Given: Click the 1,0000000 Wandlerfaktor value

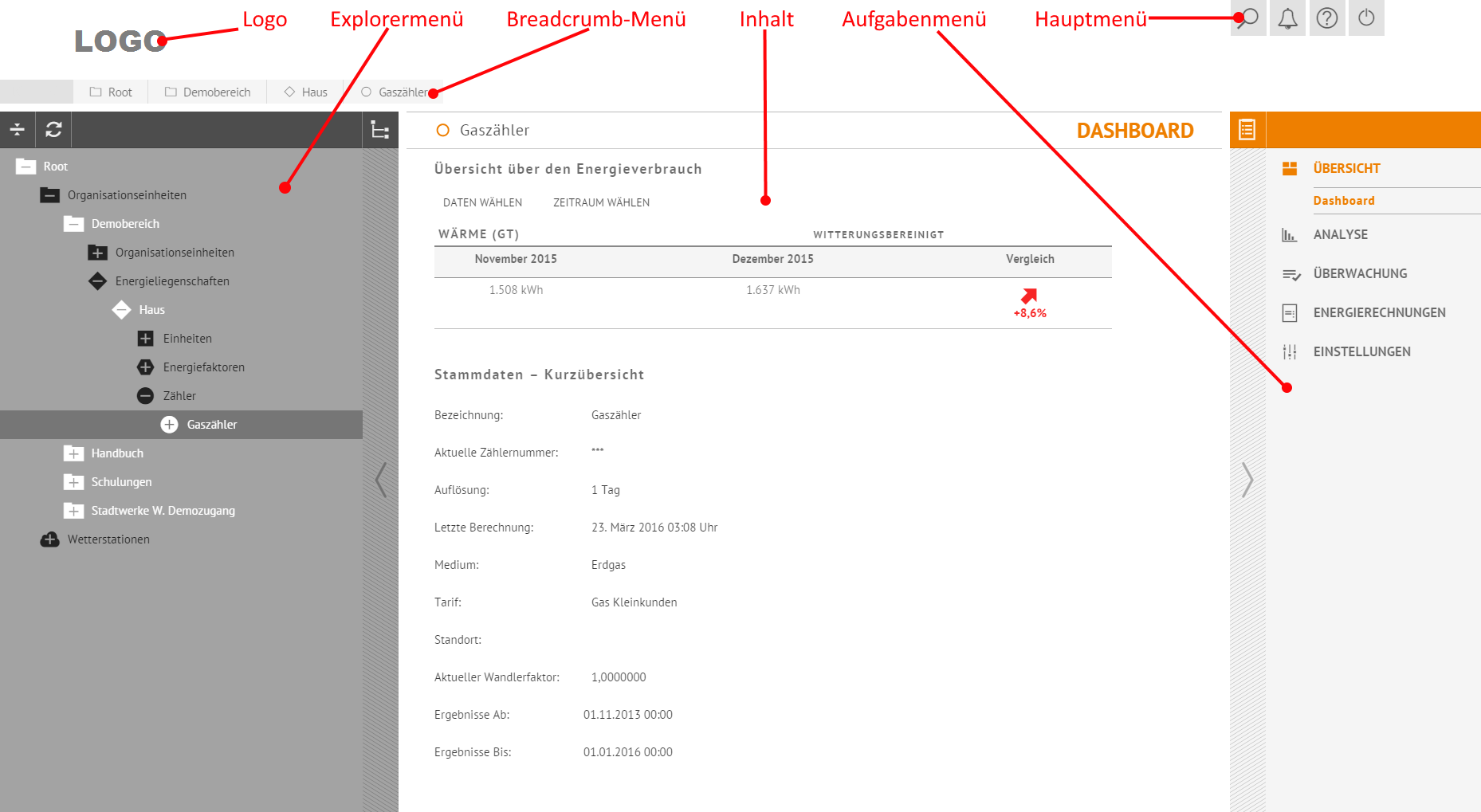Looking at the screenshot, I should pyautogui.click(x=619, y=677).
